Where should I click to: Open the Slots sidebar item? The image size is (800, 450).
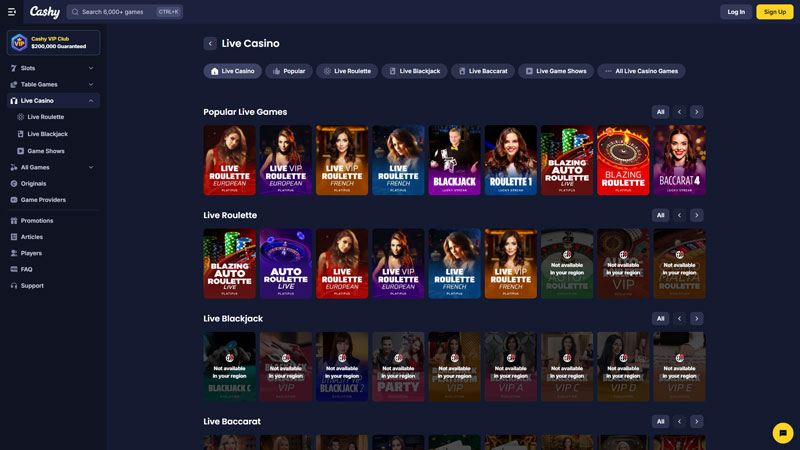(53, 68)
